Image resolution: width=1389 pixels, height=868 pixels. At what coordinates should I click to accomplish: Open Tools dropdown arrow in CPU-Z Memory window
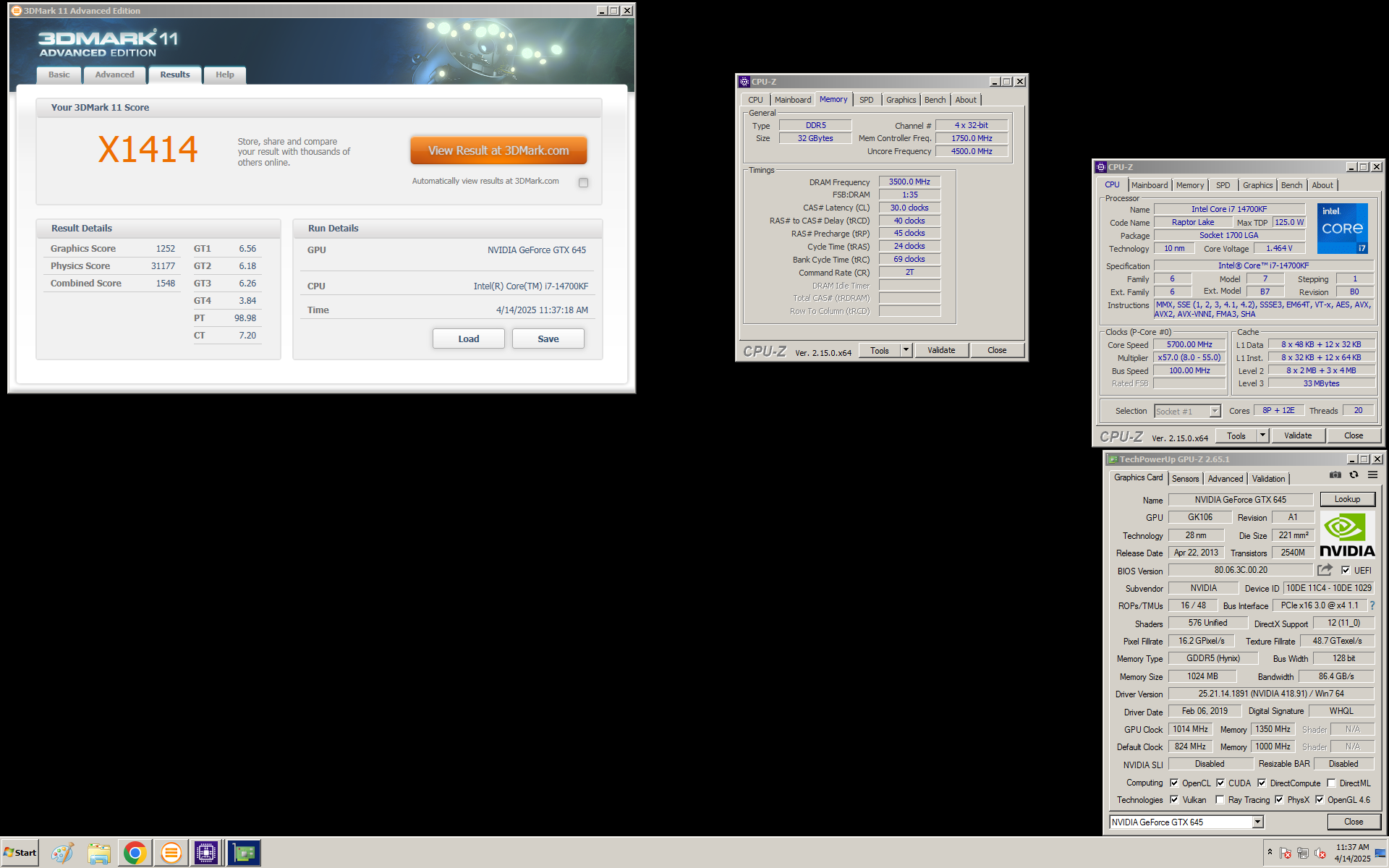tap(906, 350)
